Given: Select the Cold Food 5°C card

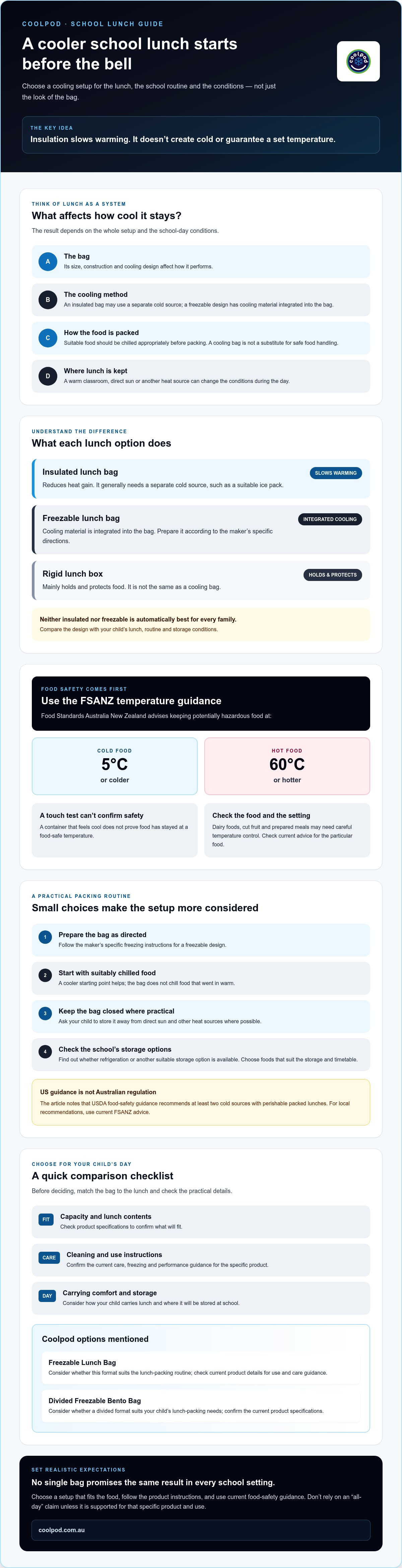Looking at the screenshot, I should tap(114, 766).
